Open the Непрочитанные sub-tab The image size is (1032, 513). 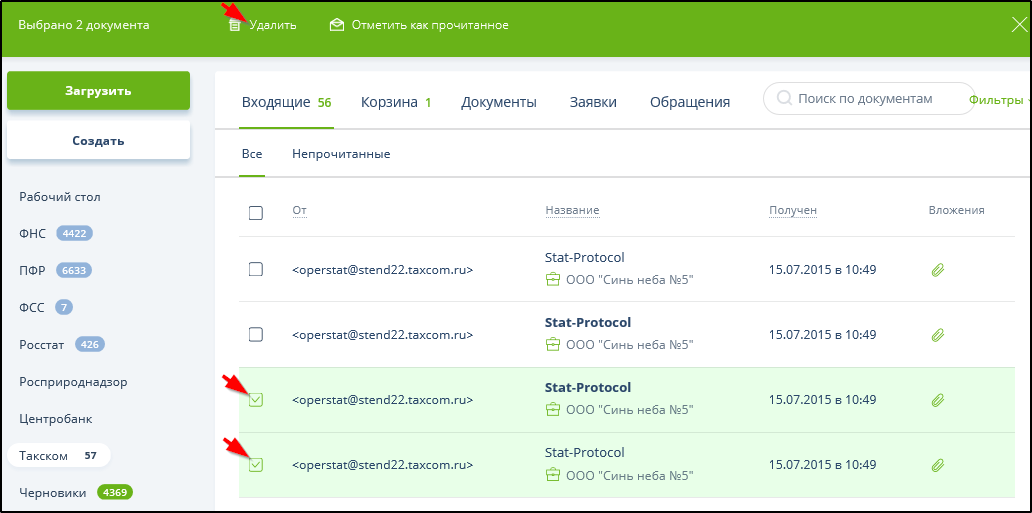click(x=341, y=154)
